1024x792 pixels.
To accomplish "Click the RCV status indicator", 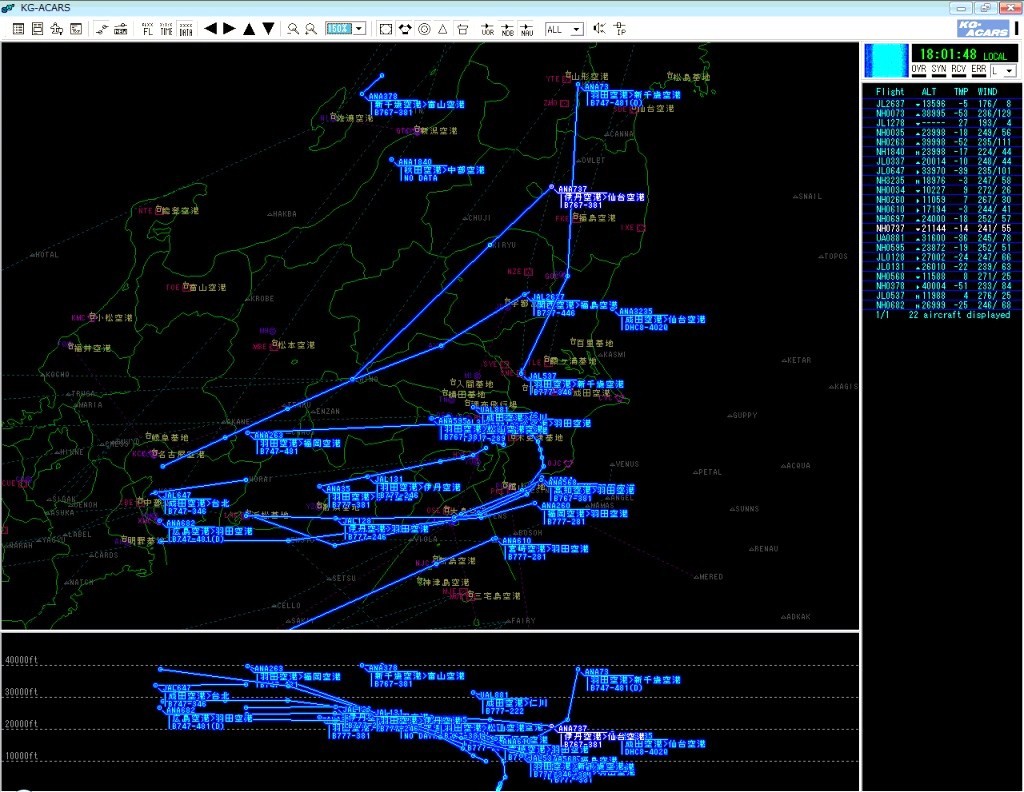I will click(958, 70).
